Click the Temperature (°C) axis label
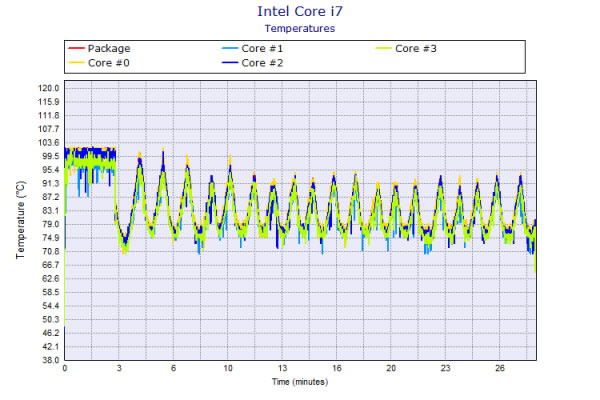This screenshot has width=600, height=400. coord(20,220)
